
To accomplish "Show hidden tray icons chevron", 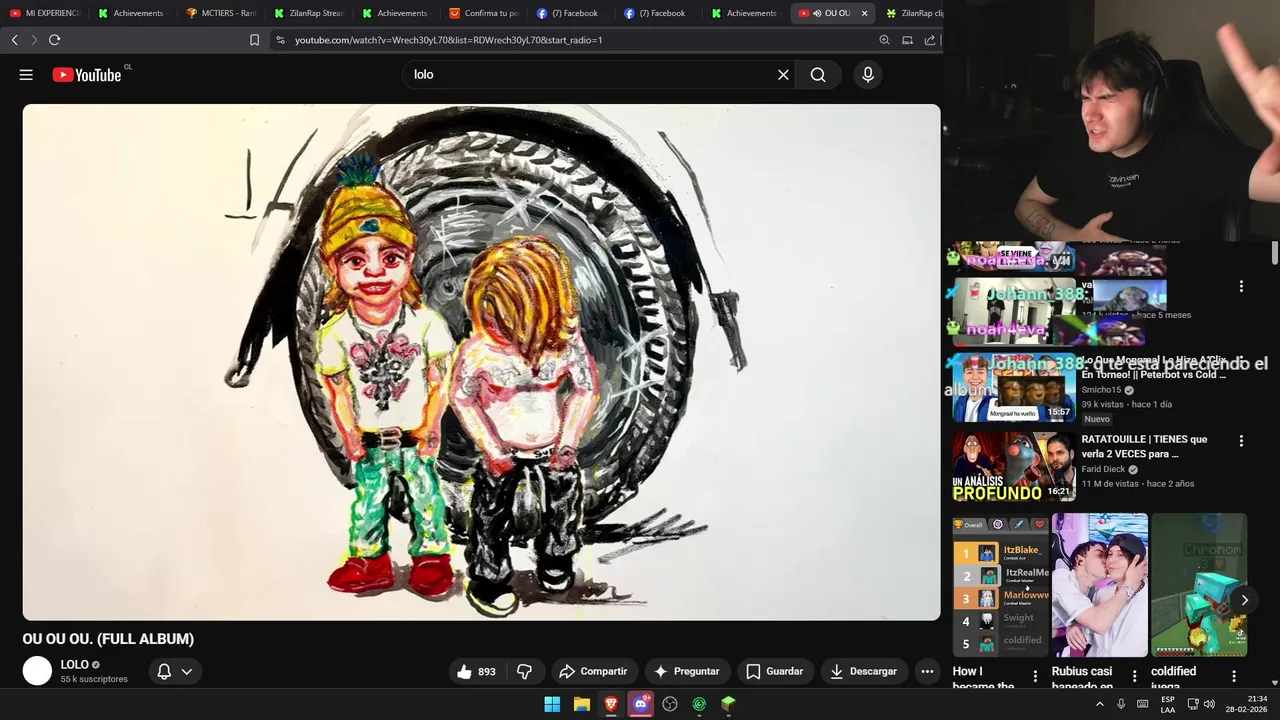I will pyautogui.click(x=1100, y=704).
